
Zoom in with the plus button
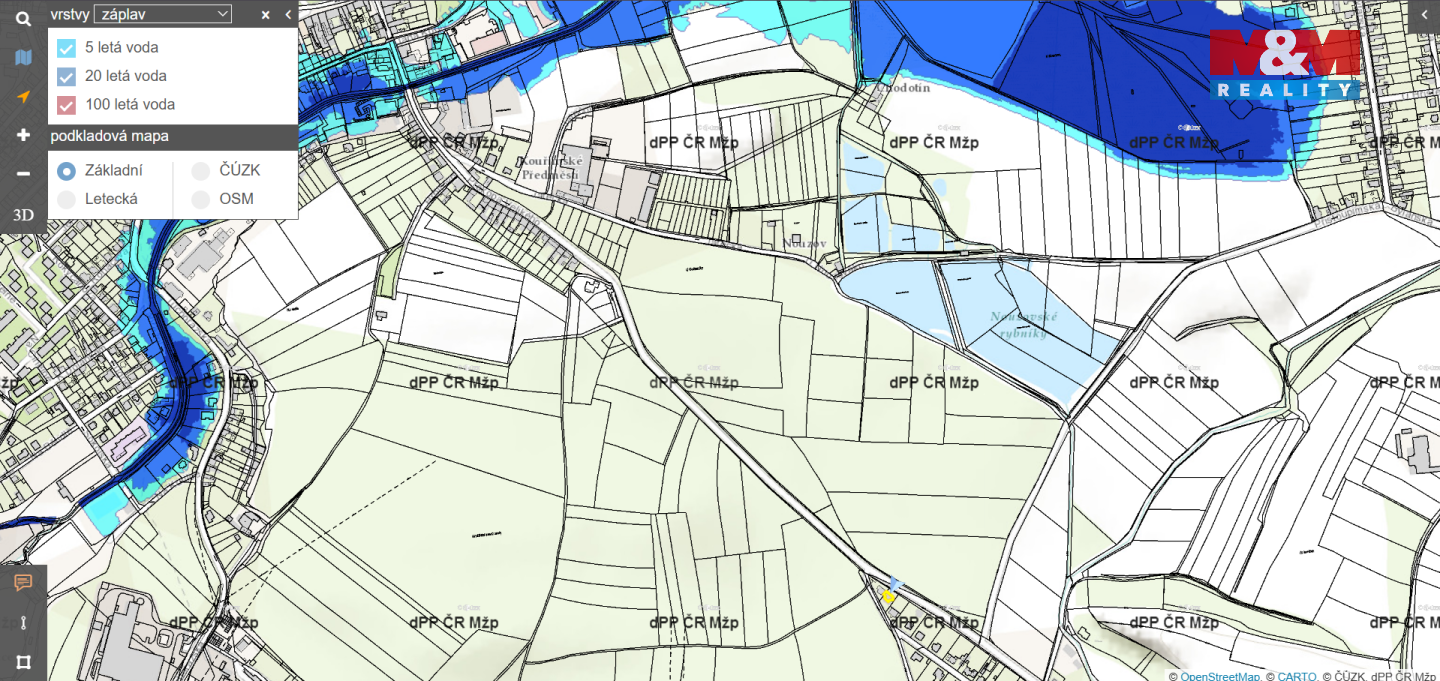tap(23, 135)
